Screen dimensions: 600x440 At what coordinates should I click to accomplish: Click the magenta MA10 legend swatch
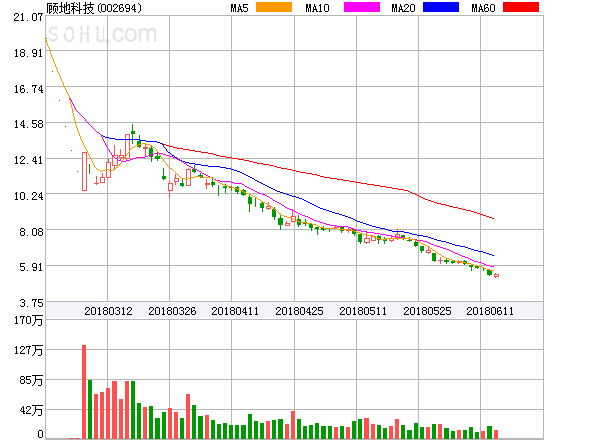point(362,7)
